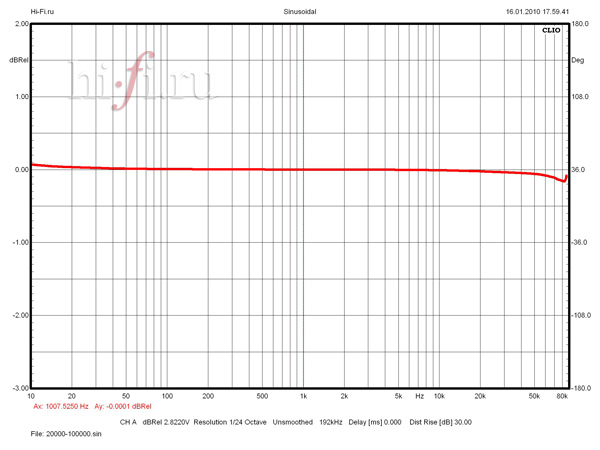Click the Ax: 1007.5250 Hz cursor readout
The image size is (600, 450).
pos(62,407)
